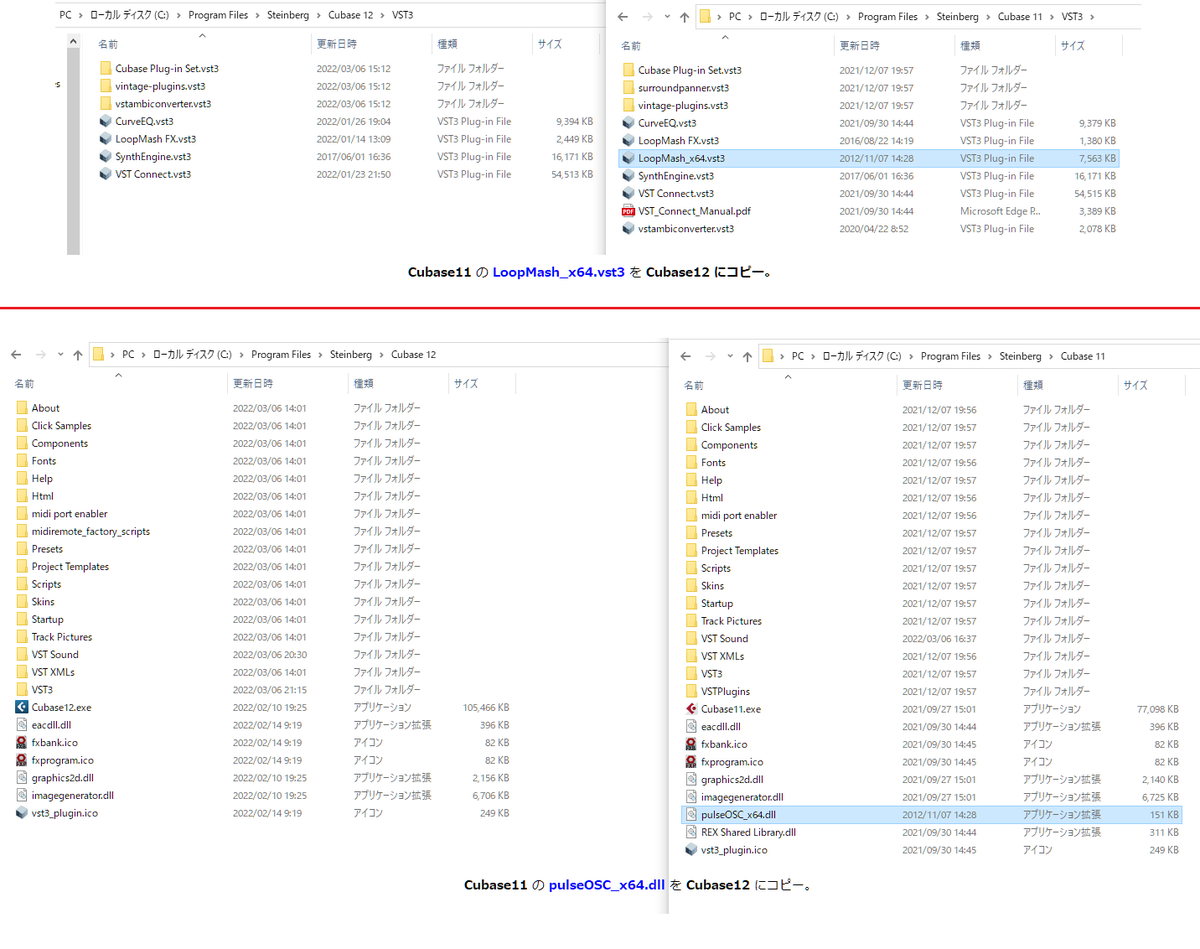Click address bar folder icon in Cubase 11 VST3 window
This screenshot has height=949, width=1200.
(x=704, y=17)
